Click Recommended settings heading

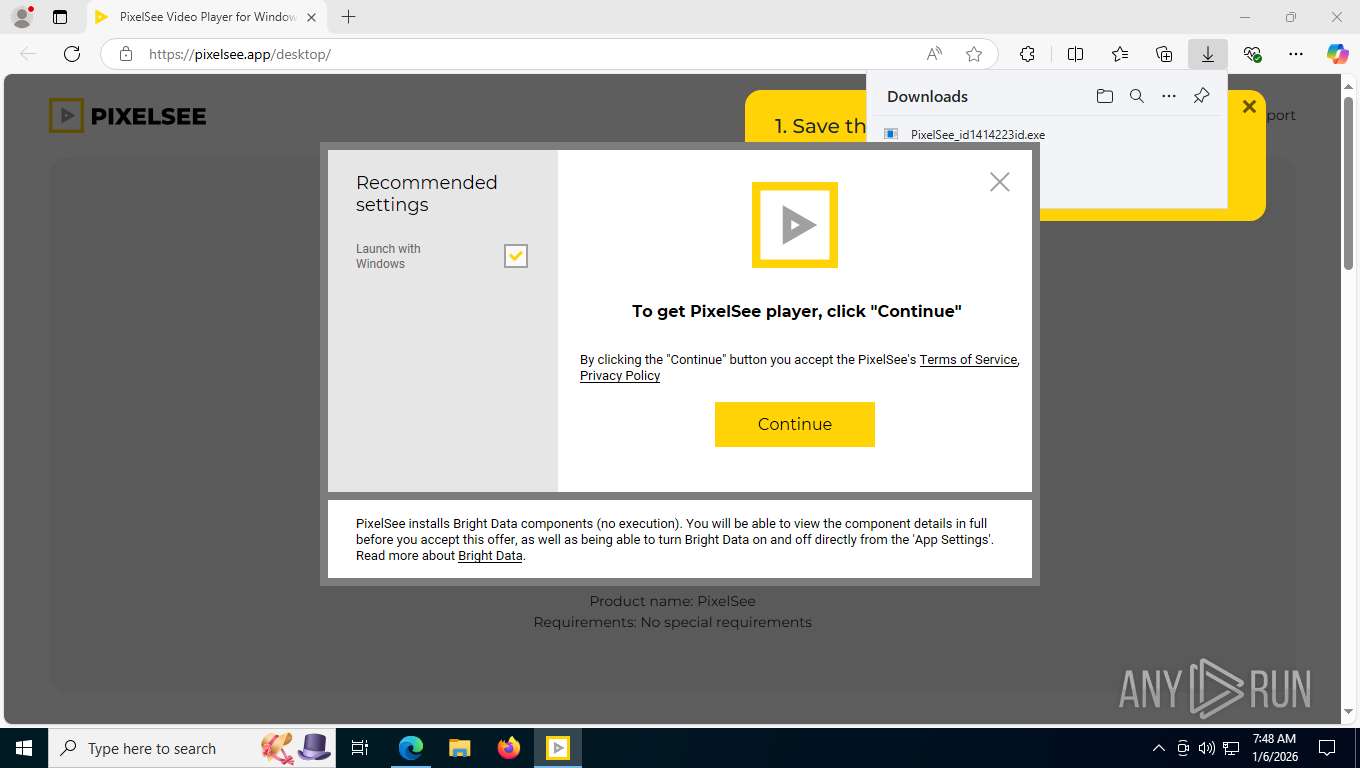pyautogui.click(x=427, y=193)
